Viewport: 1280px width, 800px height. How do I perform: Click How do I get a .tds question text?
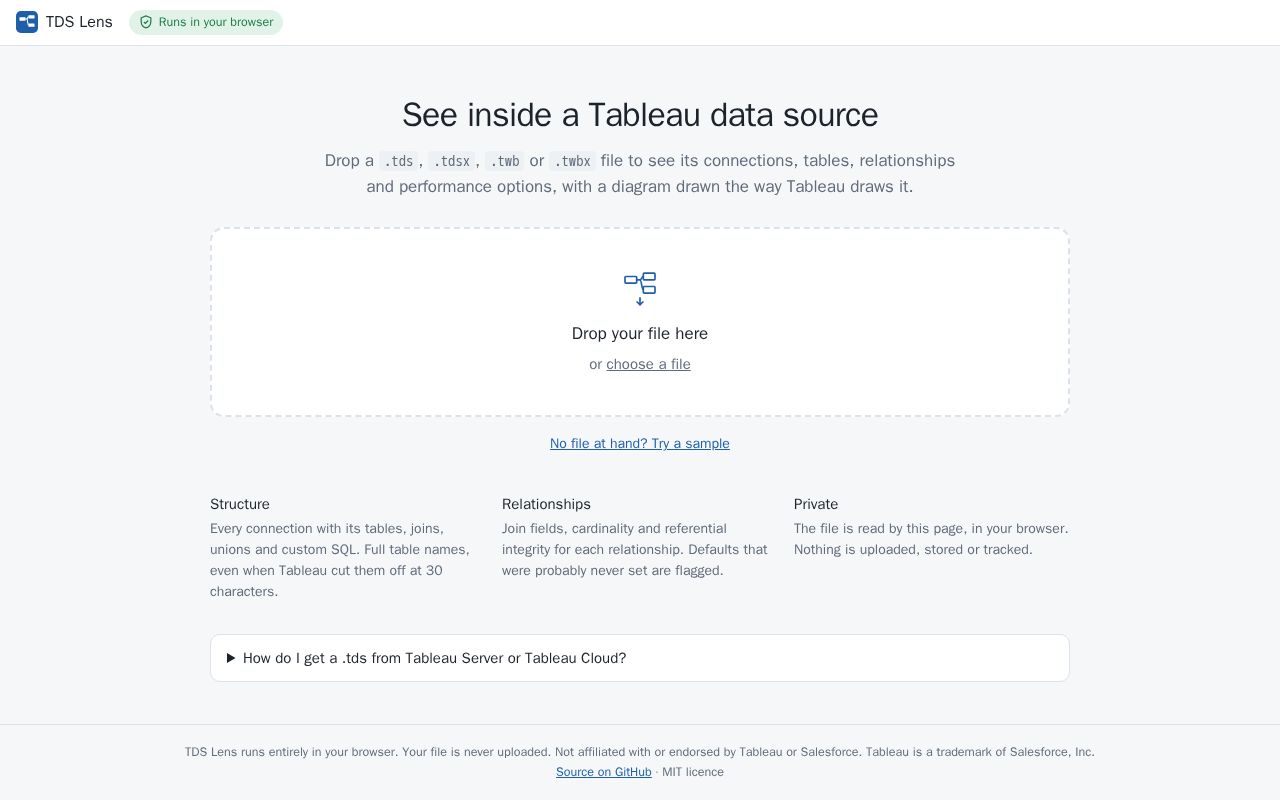coord(434,658)
